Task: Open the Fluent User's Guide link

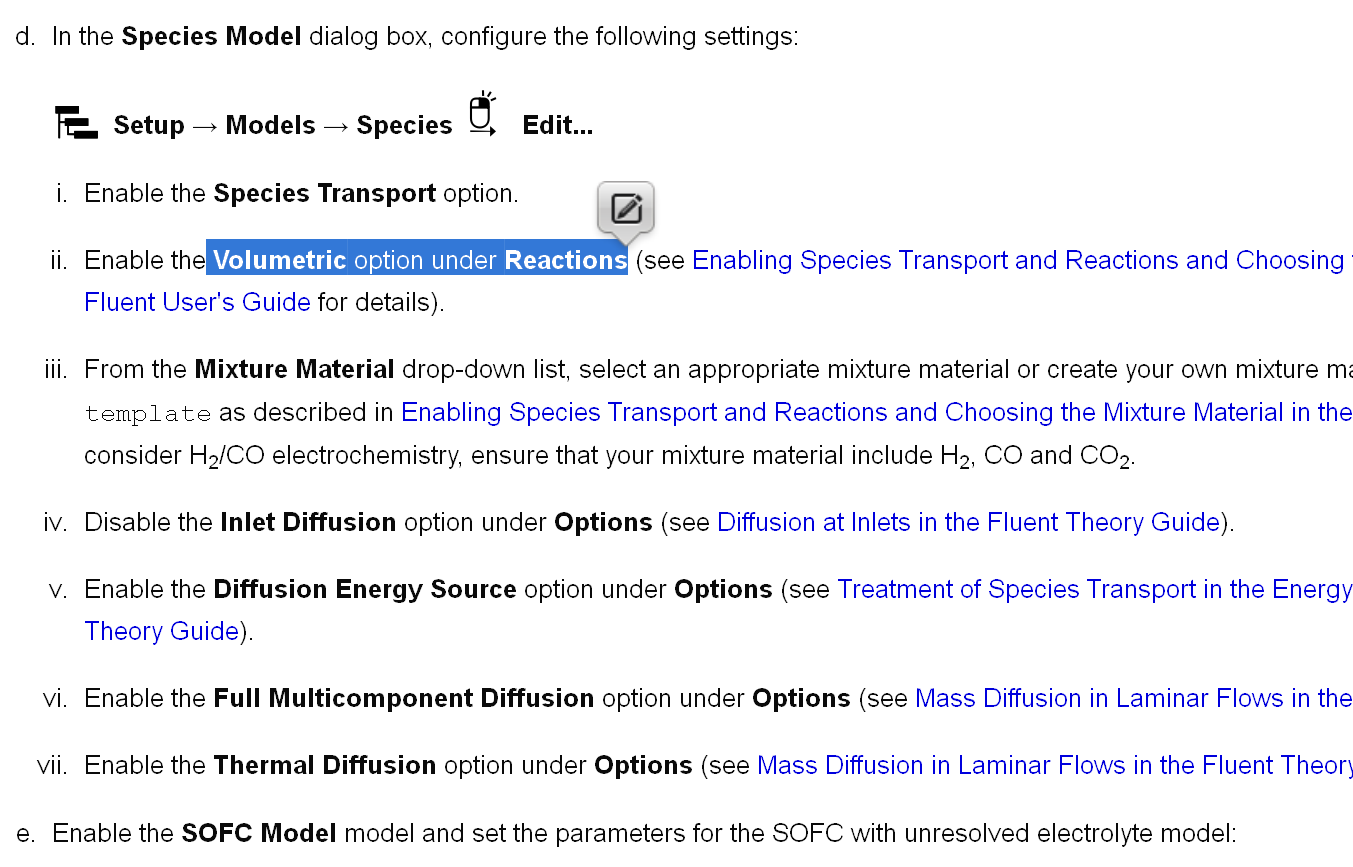Action: [x=197, y=302]
